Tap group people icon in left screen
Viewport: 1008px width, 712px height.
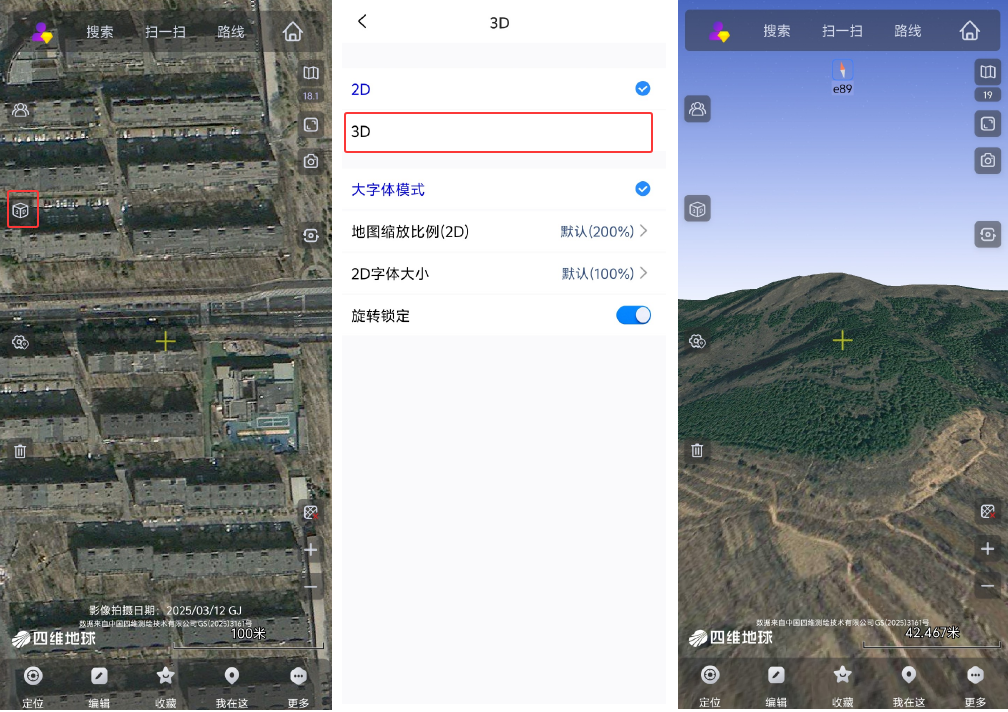[21, 110]
